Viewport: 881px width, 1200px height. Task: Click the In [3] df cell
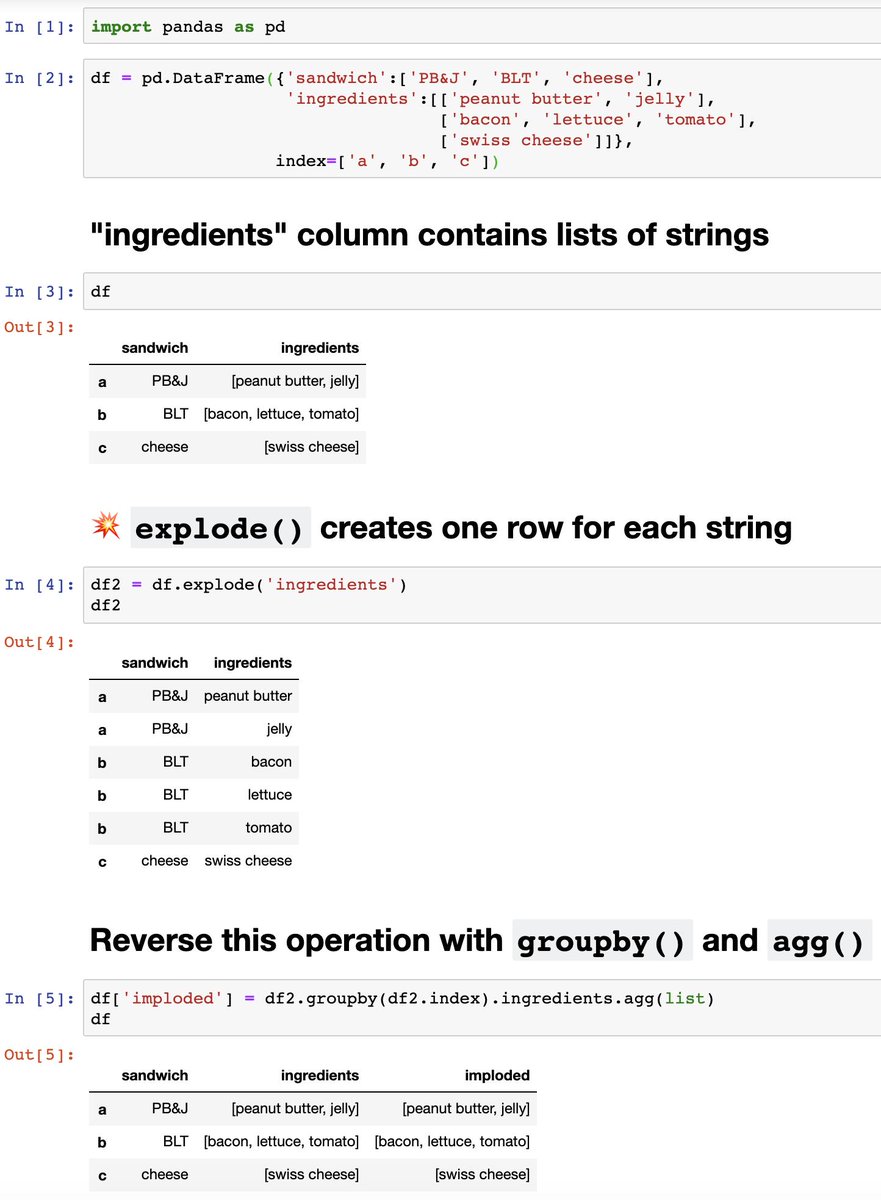click(482, 292)
